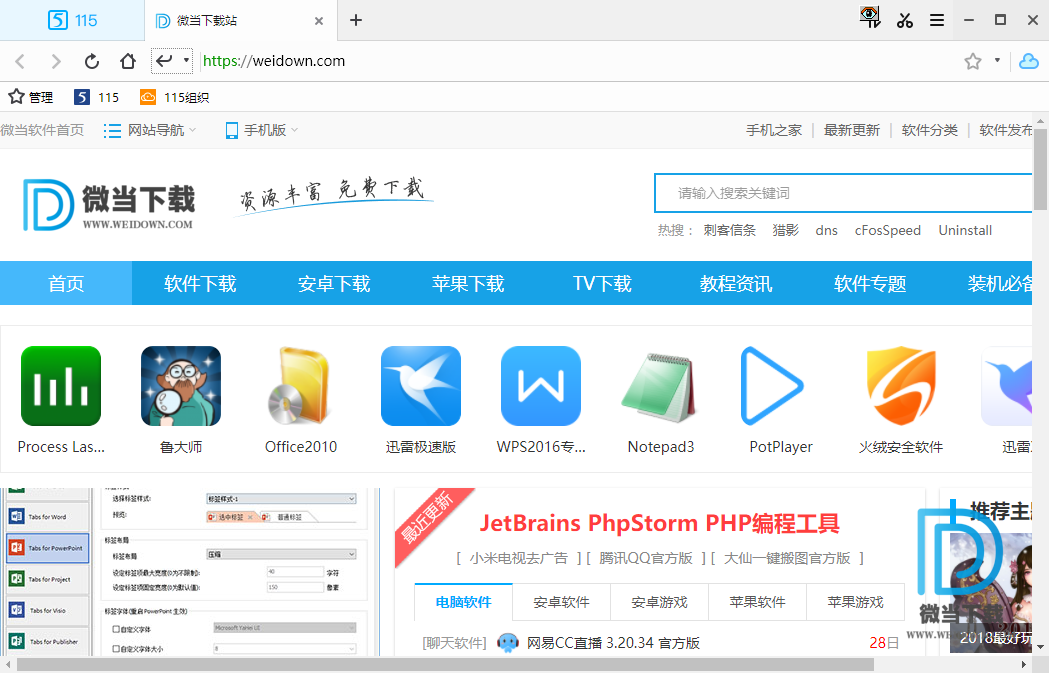
Task: Open the [聊天软件] category tag
Action: [x=454, y=643]
